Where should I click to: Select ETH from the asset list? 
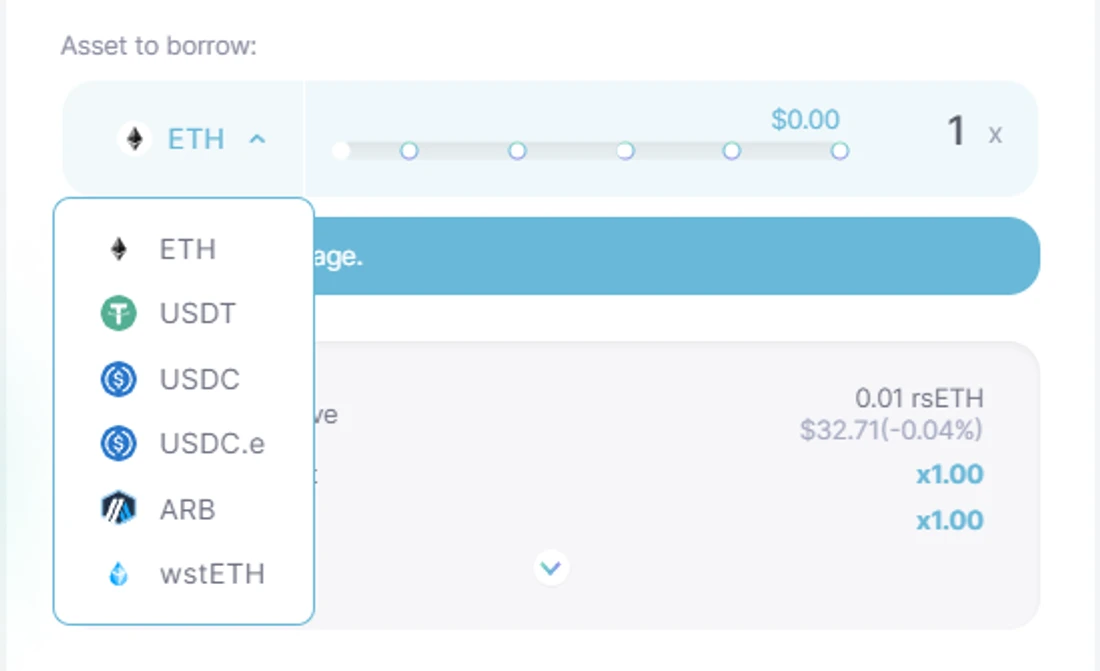pos(184,249)
